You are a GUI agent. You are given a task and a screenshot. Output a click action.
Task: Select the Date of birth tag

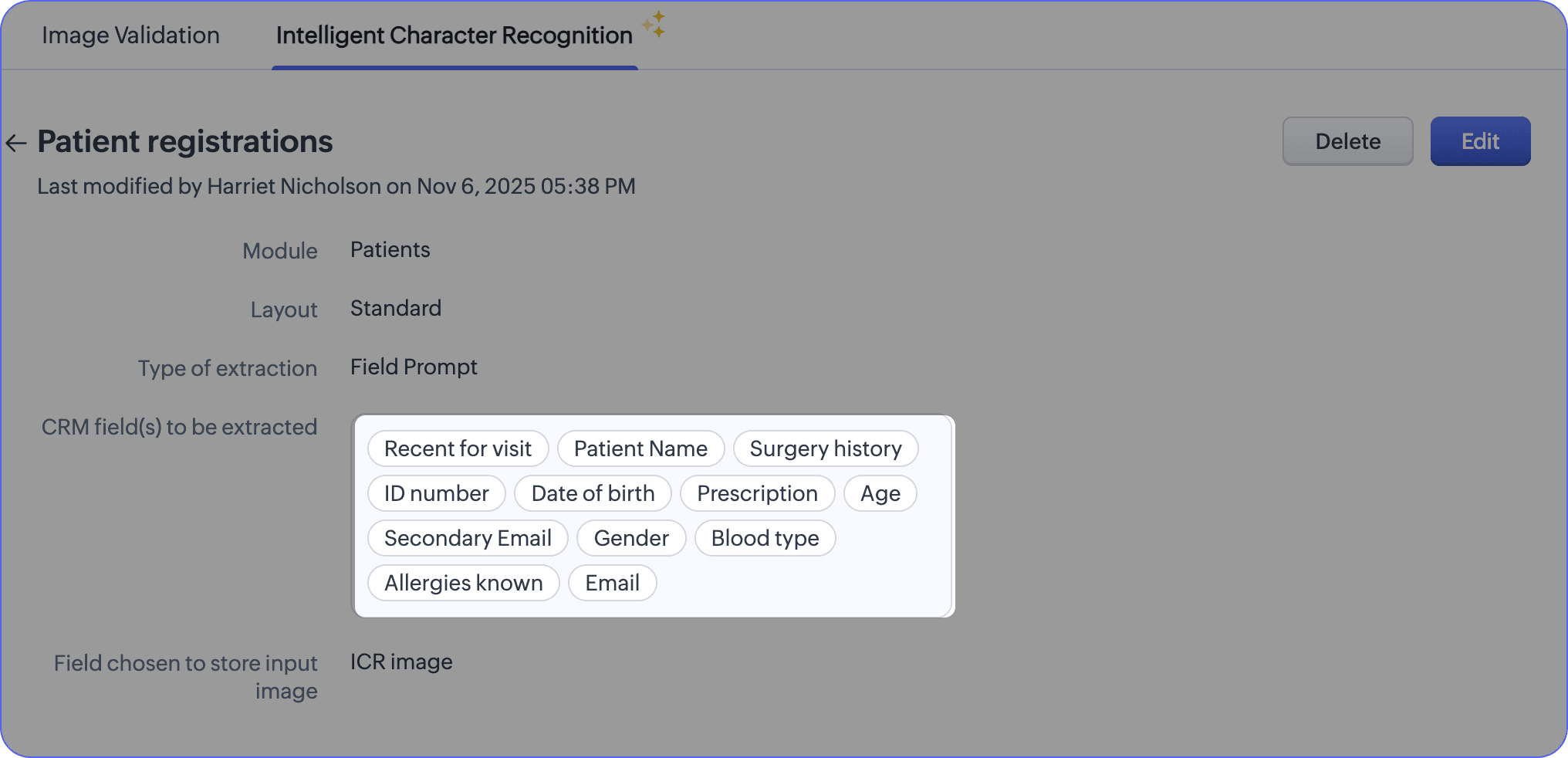click(x=593, y=493)
